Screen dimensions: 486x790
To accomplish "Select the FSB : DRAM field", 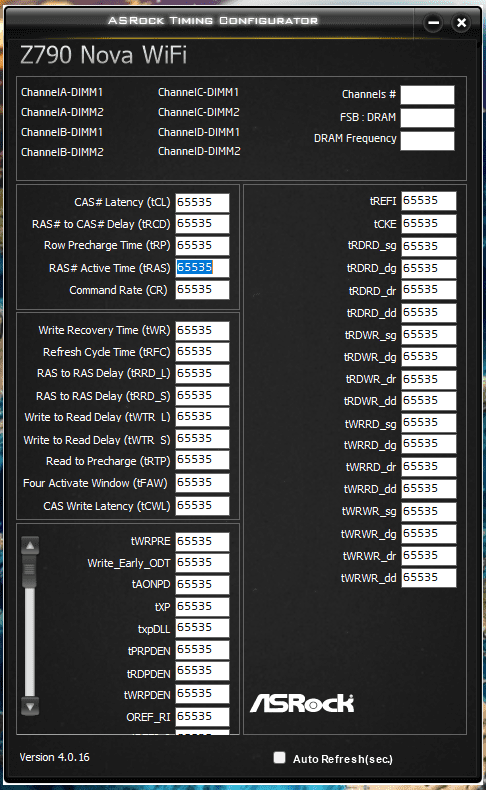I will click(428, 117).
